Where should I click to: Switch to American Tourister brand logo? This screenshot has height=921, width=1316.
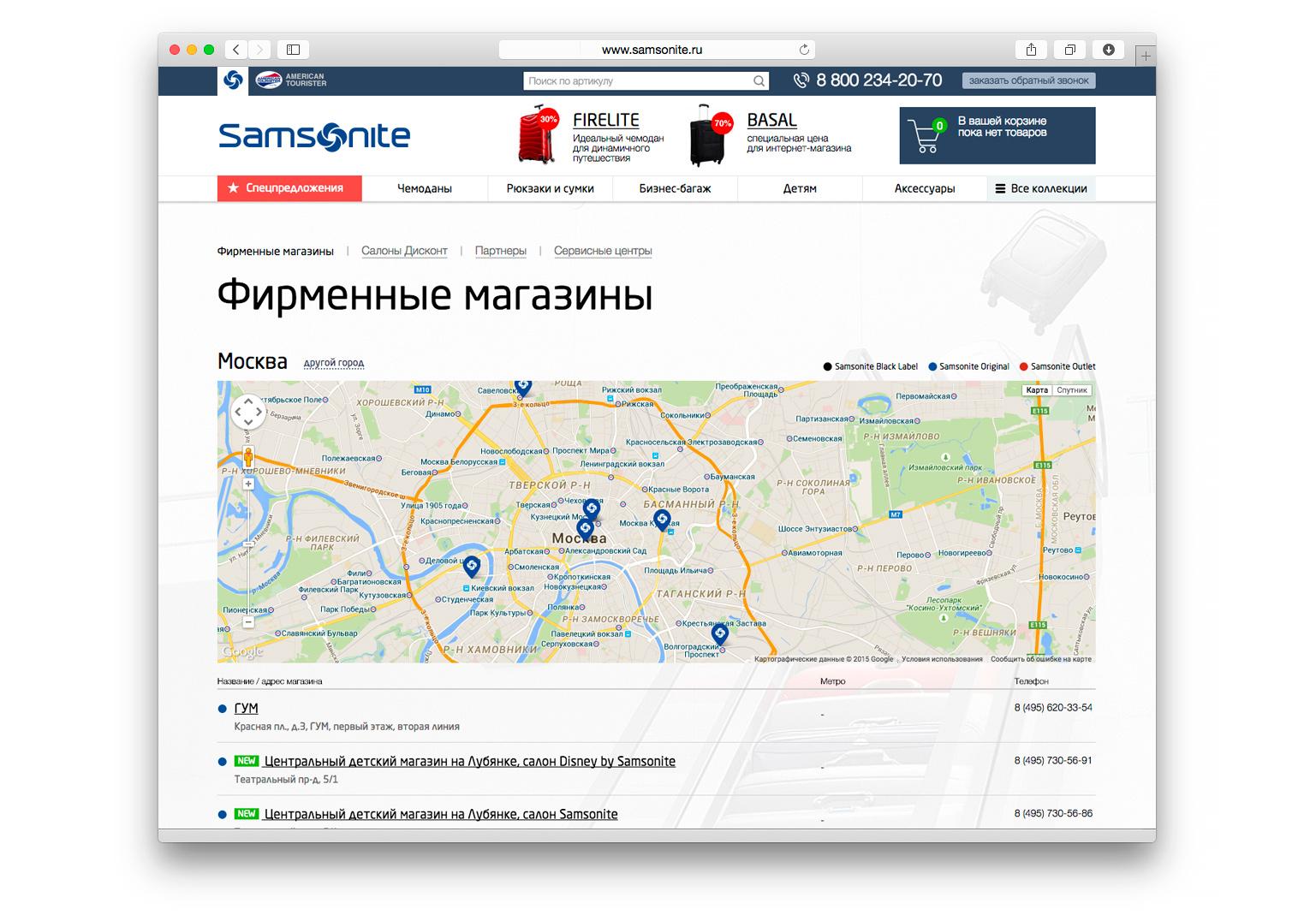click(x=291, y=80)
